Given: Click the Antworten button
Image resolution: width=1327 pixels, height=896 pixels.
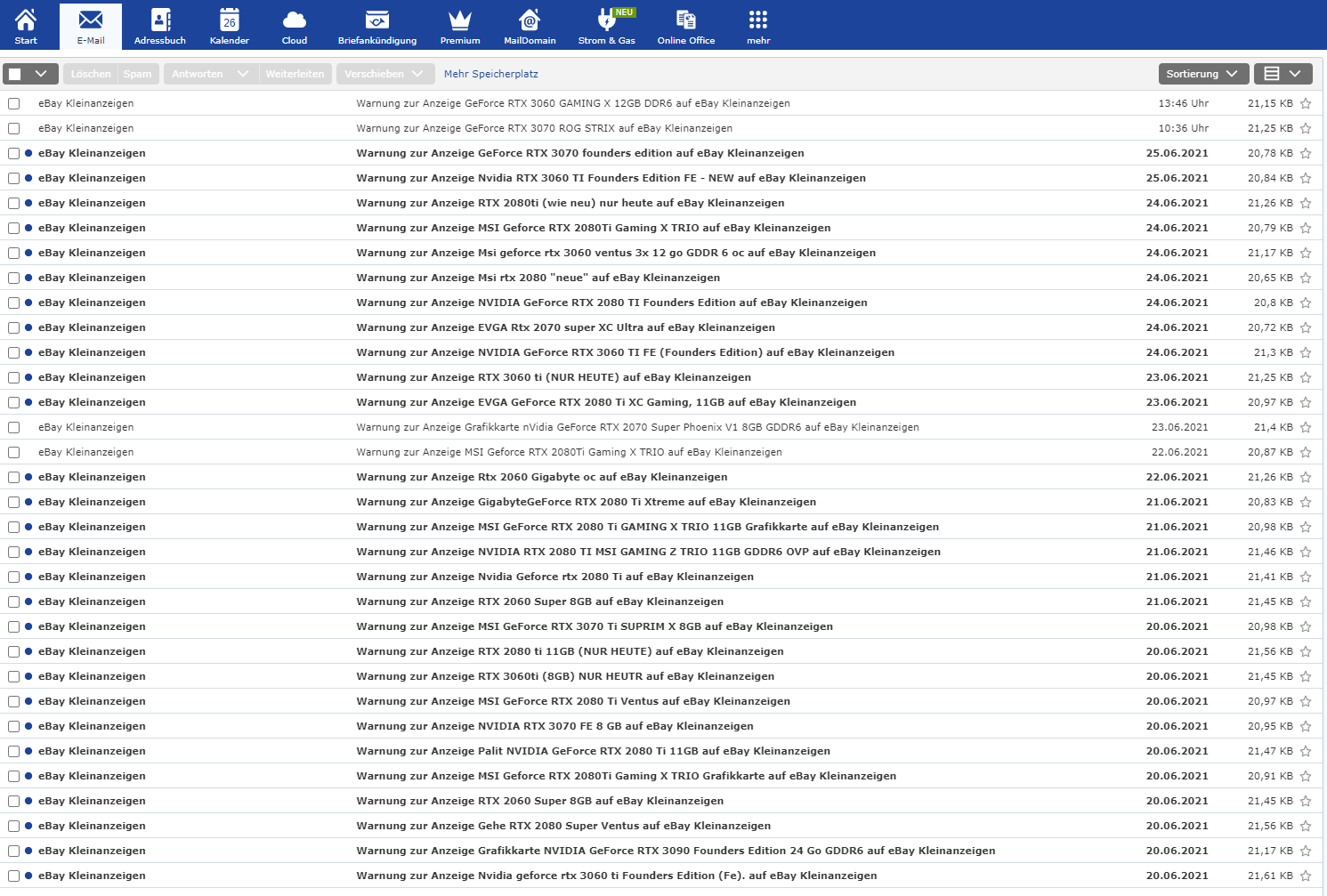Looking at the screenshot, I should click(x=198, y=74).
